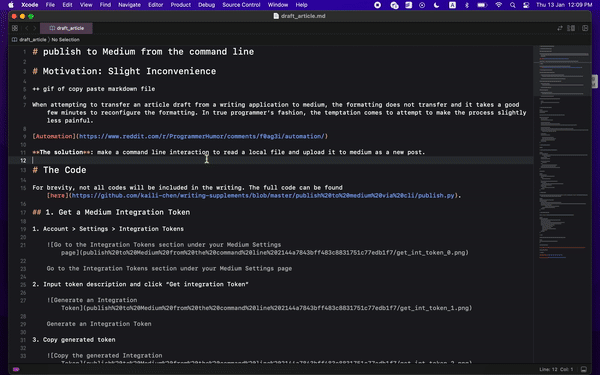Open the Help menu
600x375 pixels.
click(302, 5)
